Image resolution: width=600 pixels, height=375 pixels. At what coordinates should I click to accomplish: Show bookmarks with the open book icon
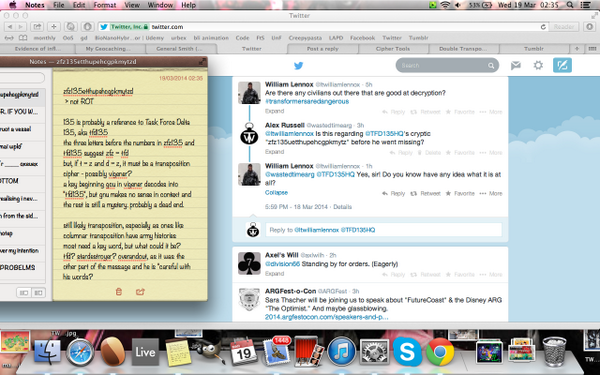coord(23,38)
